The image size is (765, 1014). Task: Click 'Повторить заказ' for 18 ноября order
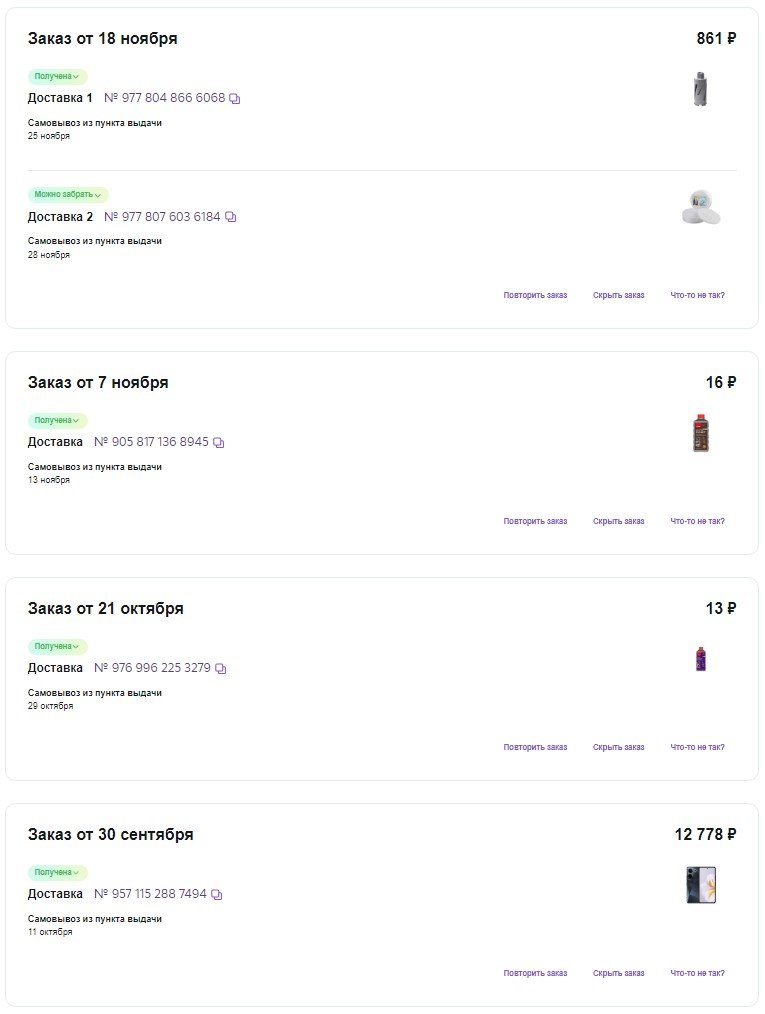pyautogui.click(x=535, y=296)
